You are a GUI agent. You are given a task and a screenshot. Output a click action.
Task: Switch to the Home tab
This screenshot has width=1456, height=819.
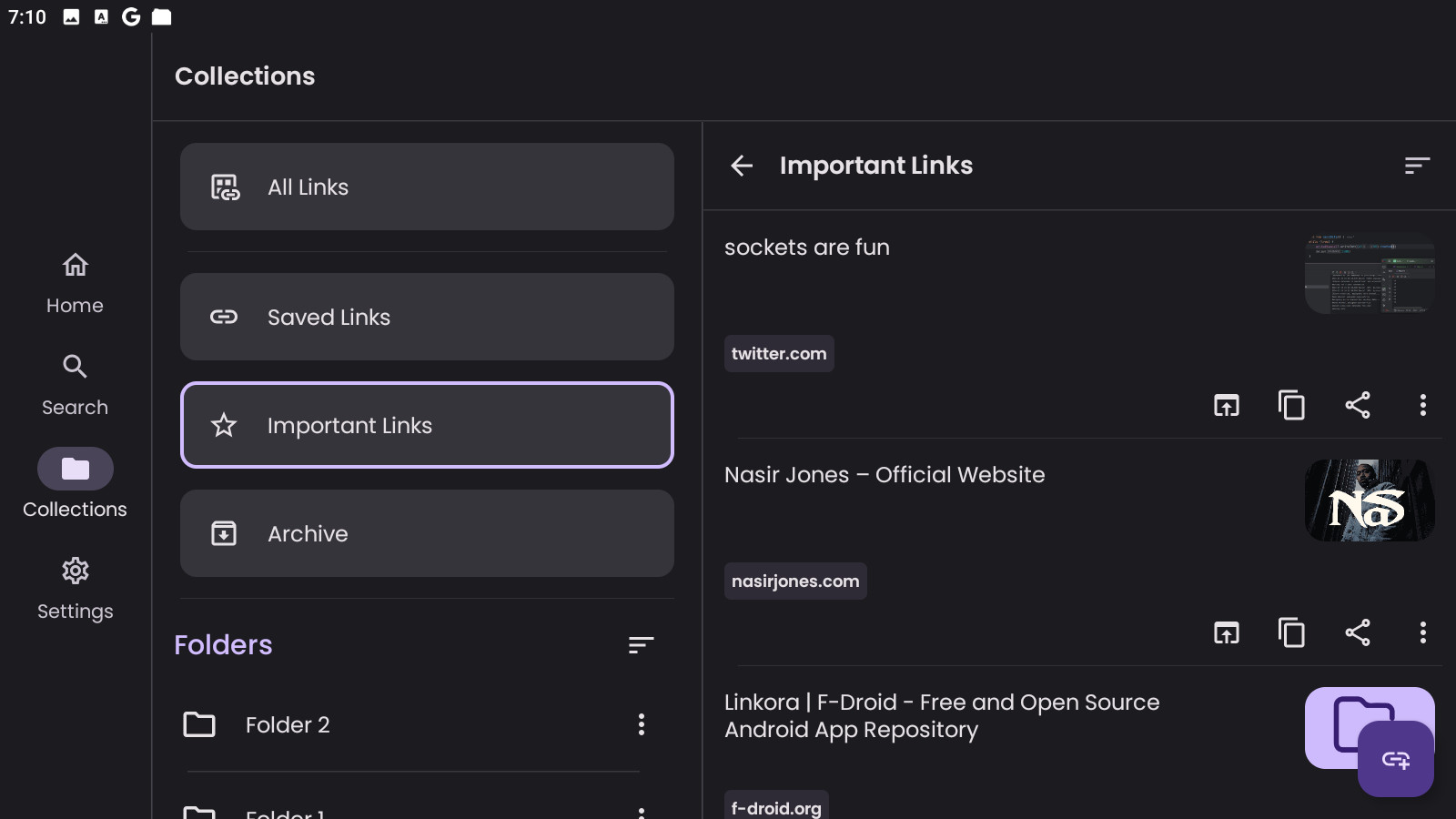pos(75,283)
